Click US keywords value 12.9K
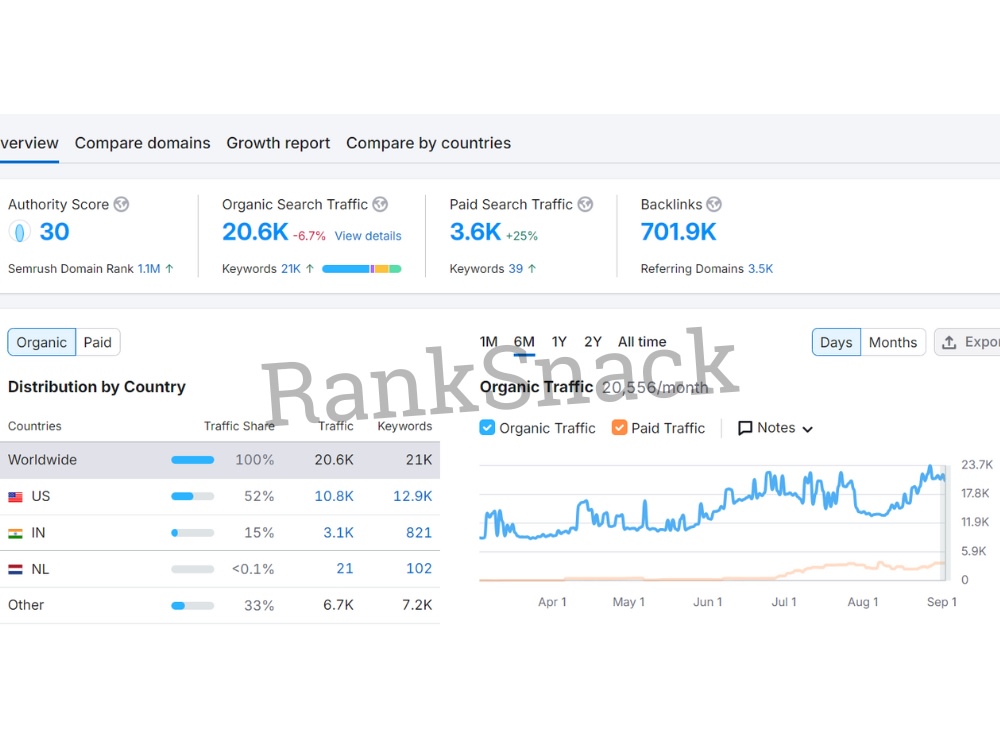 point(413,496)
